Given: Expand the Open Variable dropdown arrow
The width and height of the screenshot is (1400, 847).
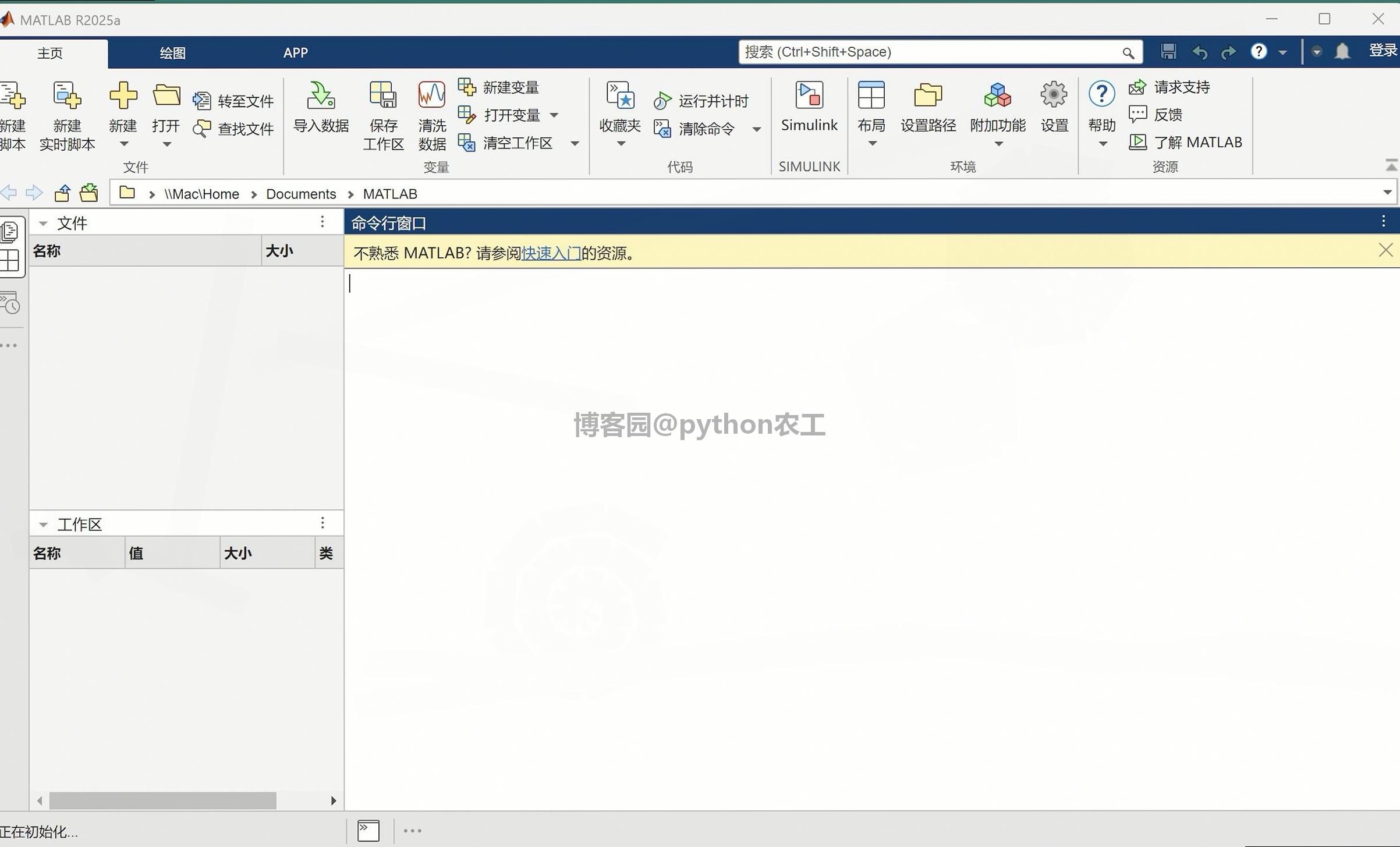Looking at the screenshot, I should coord(554,115).
